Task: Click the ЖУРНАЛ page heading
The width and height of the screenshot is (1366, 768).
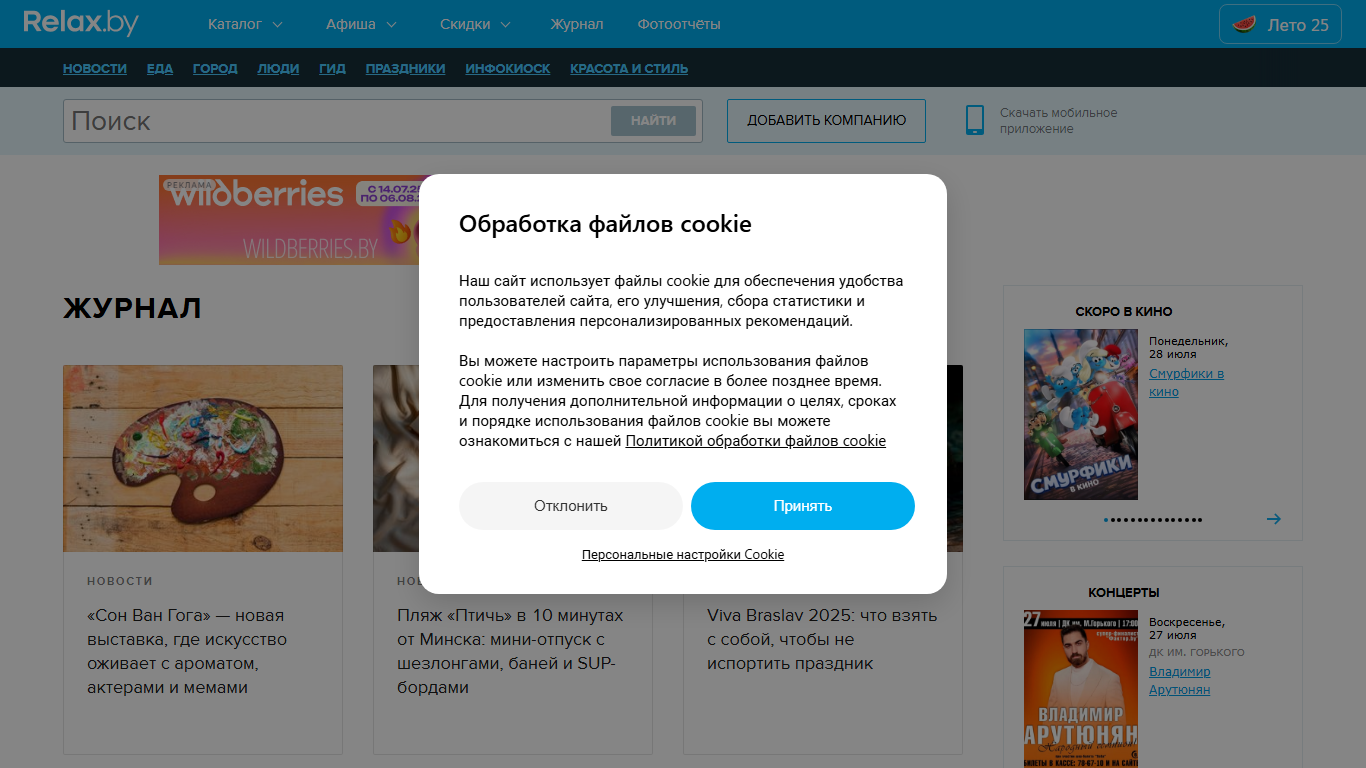Action: (132, 308)
